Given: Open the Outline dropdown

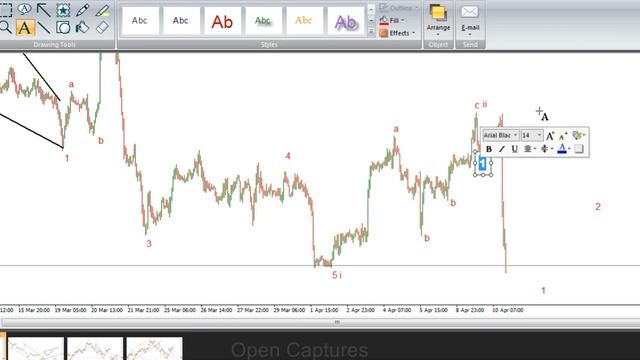Looking at the screenshot, I should point(399,7).
